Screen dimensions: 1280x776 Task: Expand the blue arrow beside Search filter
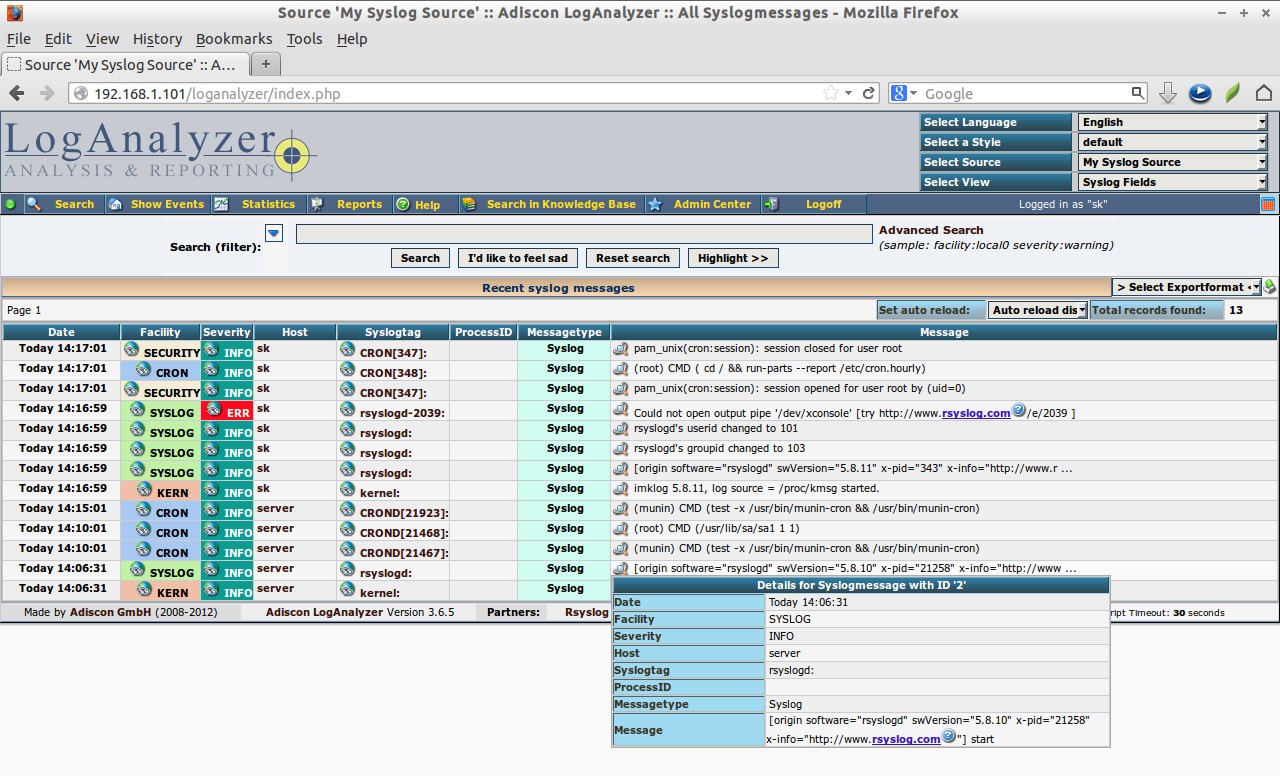pos(274,233)
